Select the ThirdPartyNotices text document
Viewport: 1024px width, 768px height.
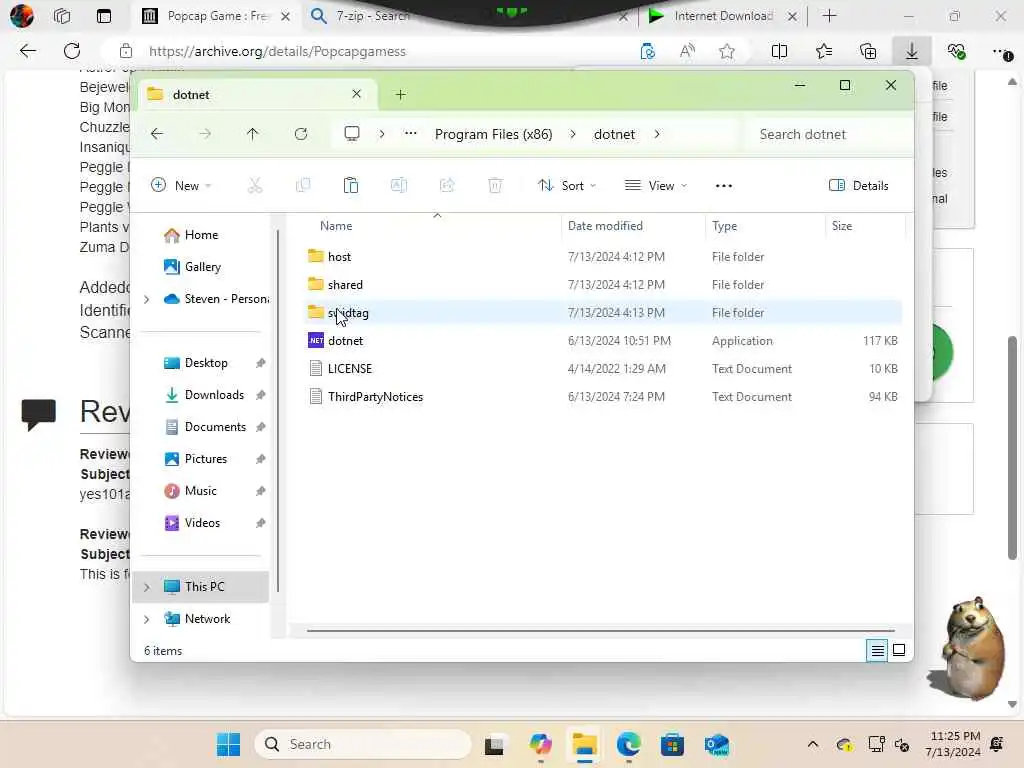pyautogui.click(x=604, y=396)
